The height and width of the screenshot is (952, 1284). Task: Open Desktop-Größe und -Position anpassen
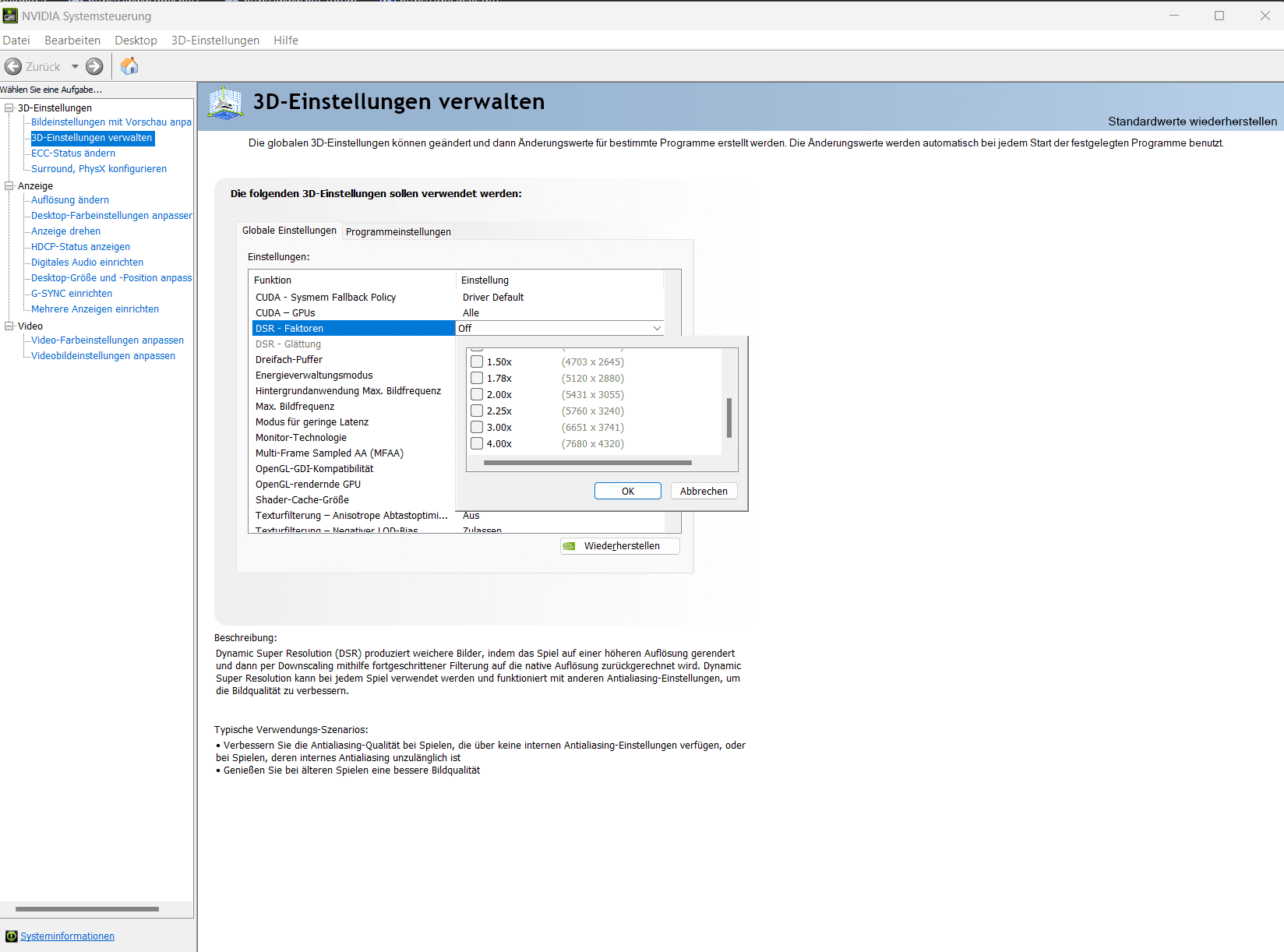point(111,278)
